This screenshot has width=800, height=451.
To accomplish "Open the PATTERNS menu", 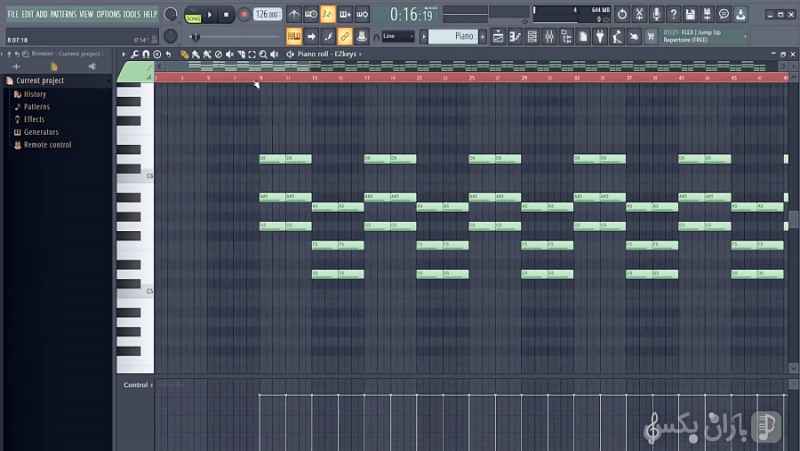I will point(64,14).
